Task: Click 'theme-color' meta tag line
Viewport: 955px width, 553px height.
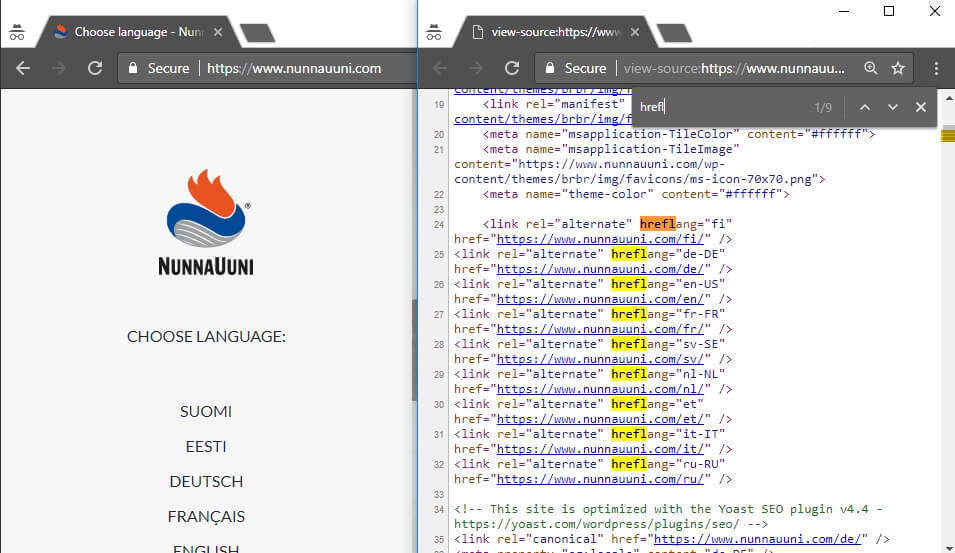Action: pos(636,194)
